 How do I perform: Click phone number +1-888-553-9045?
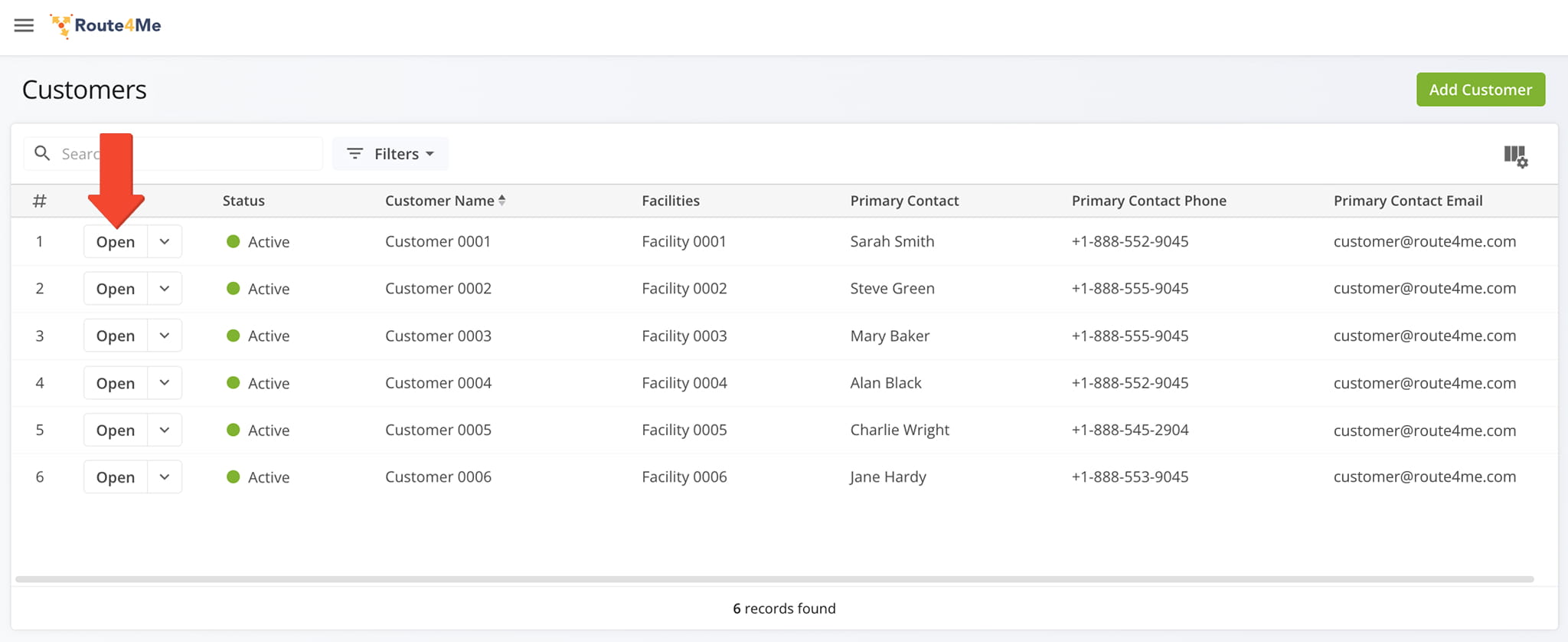[1130, 477]
